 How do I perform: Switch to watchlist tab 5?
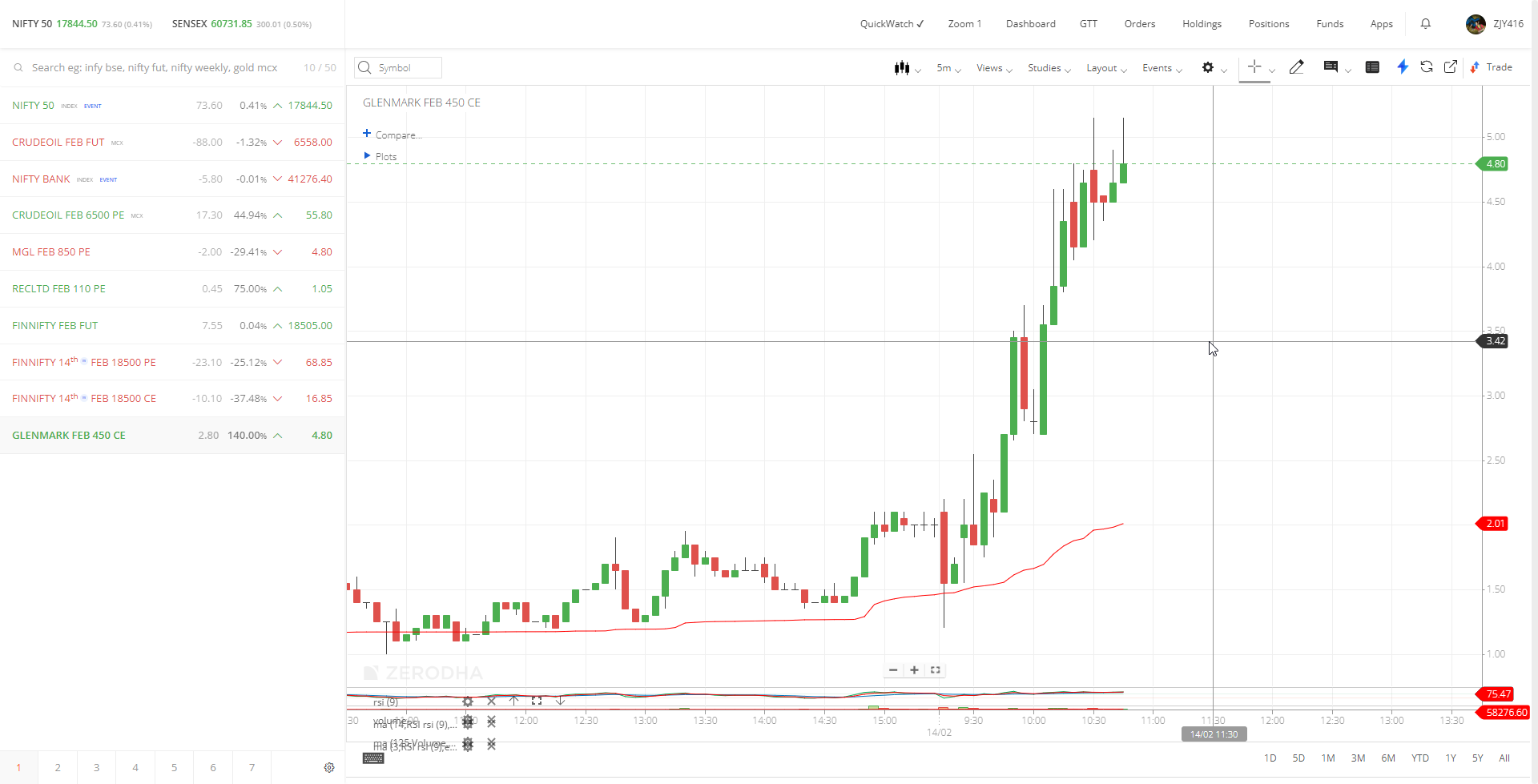pyautogui.click(x=174, y=768)
